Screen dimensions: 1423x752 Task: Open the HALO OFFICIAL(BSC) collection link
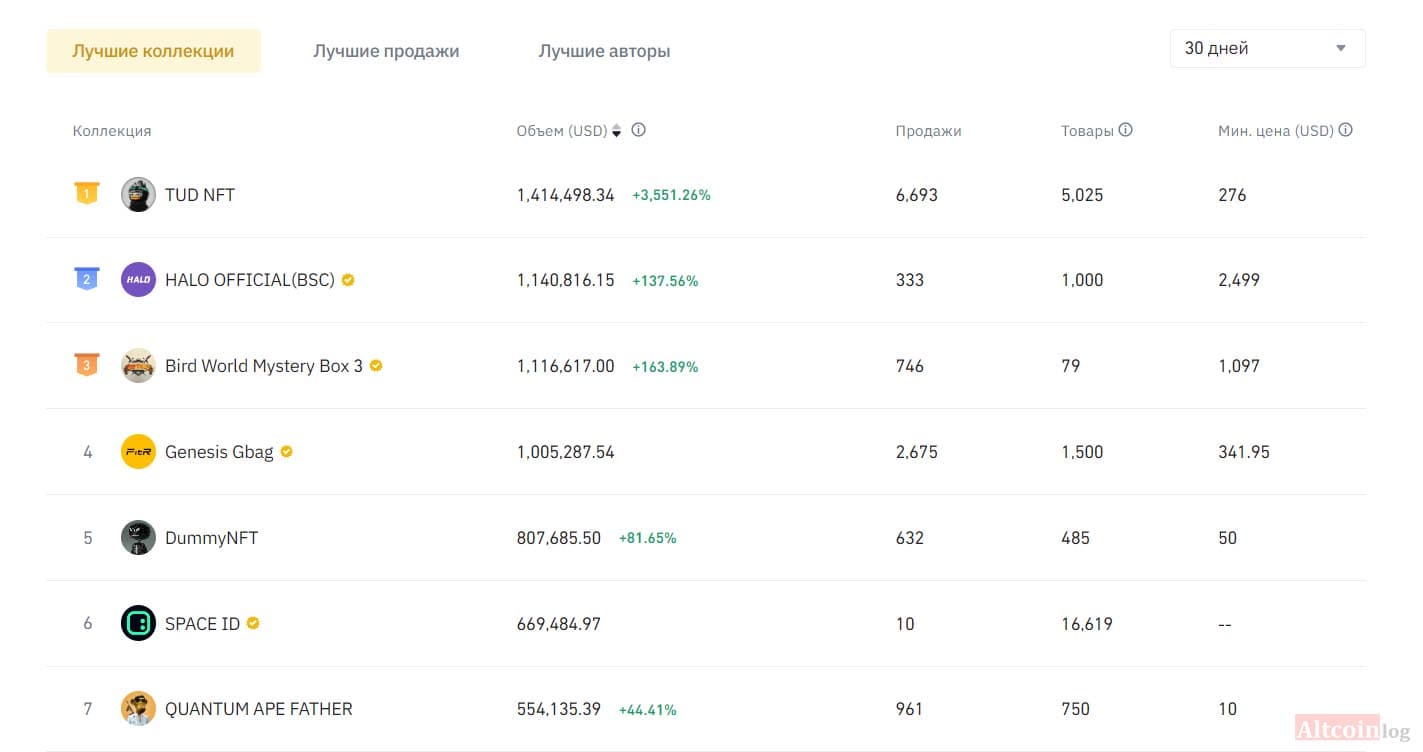(250, 280)
